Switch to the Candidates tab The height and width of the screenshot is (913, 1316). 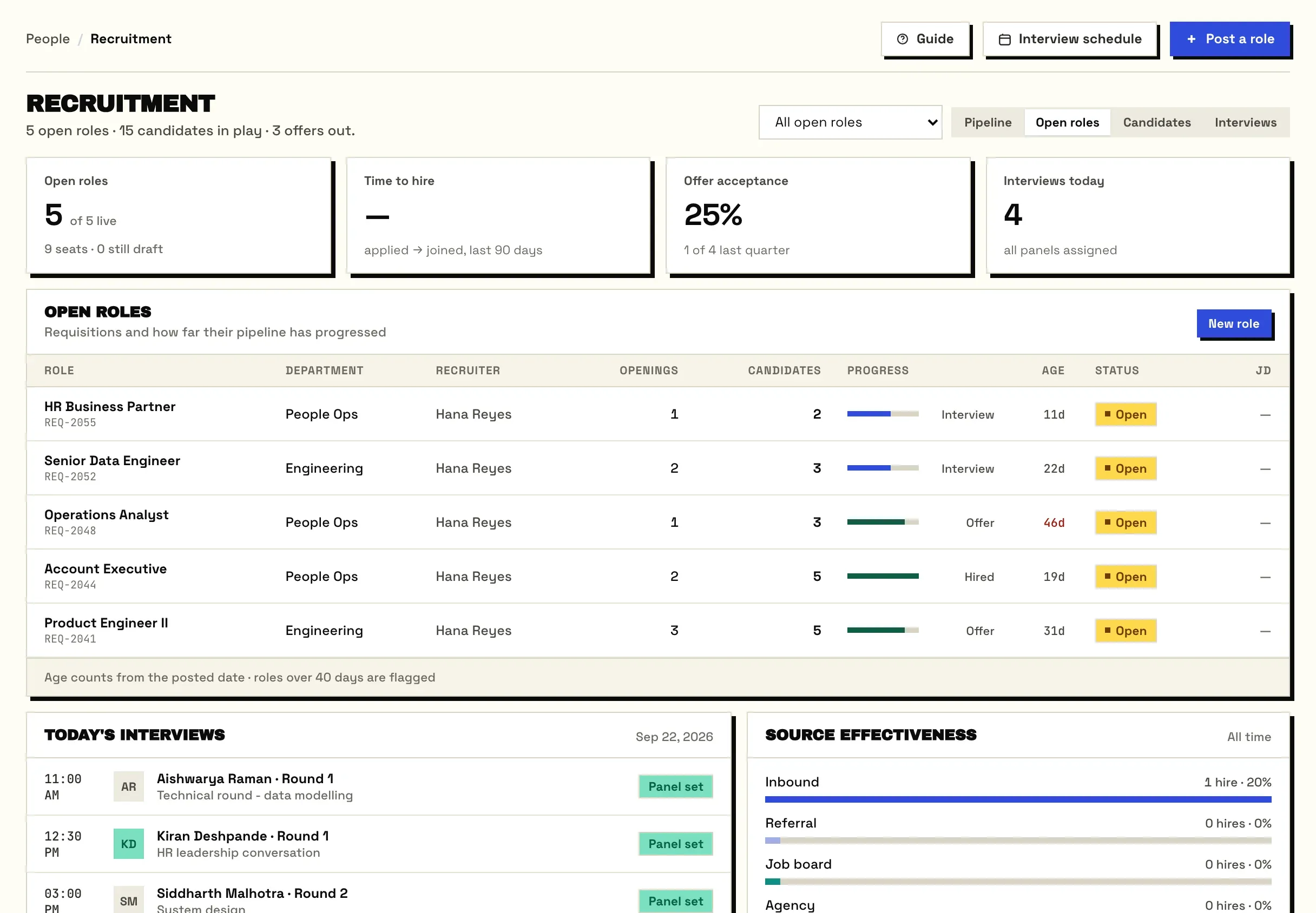[1156, 122]
